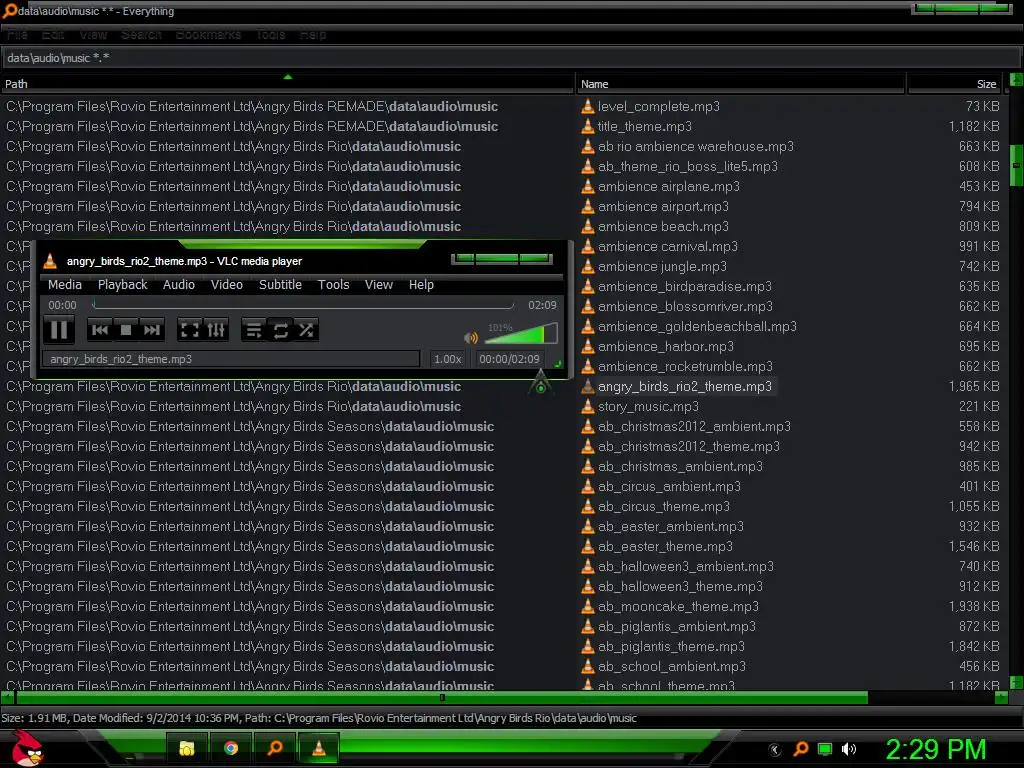Screen dimensions: 1024x768
Task: Sort by Path column header
Action: point(287,84)
